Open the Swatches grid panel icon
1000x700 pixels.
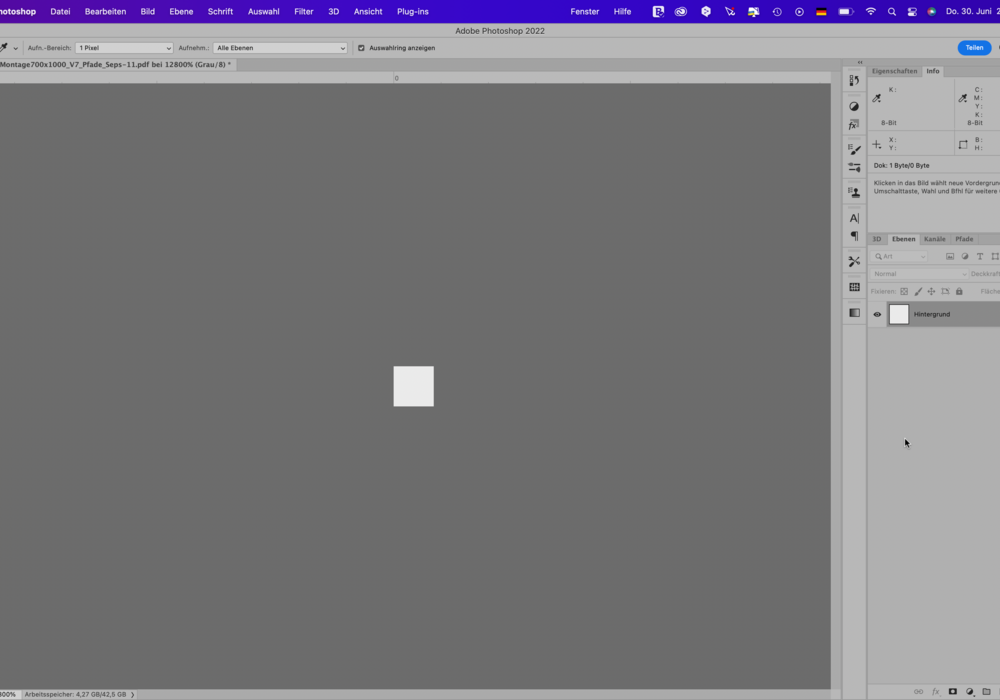(854, 287)
